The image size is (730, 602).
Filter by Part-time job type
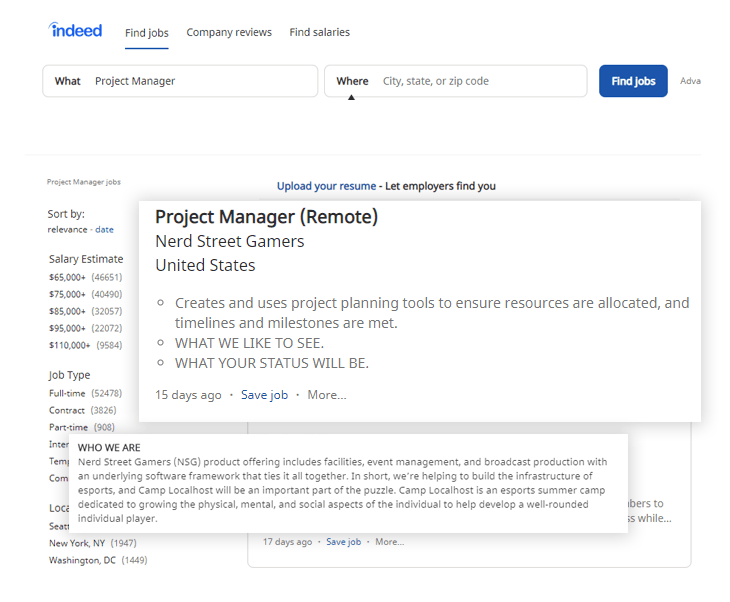[81, 427]
